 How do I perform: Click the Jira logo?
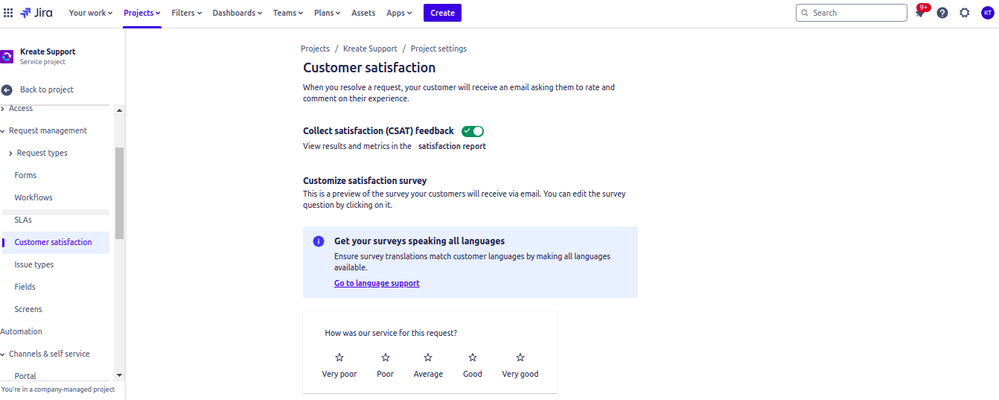(36, 13)
